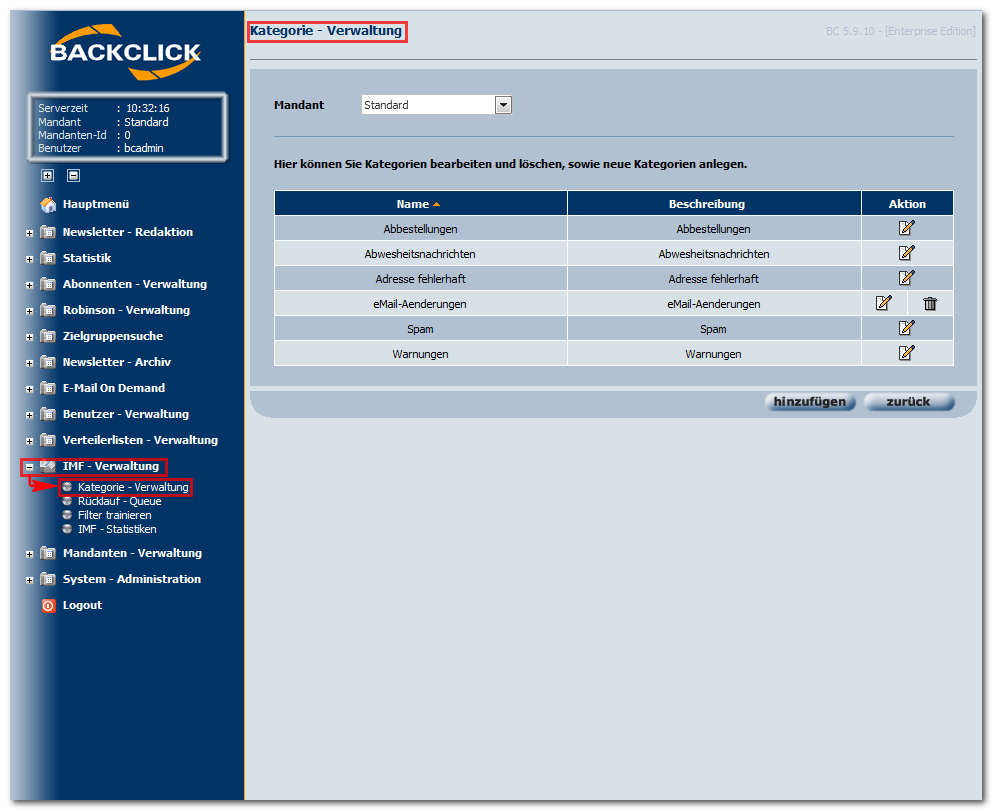Screen dimensions: 993x811
Task: Click the Logout power icon
Action: (x=48, y=606)
